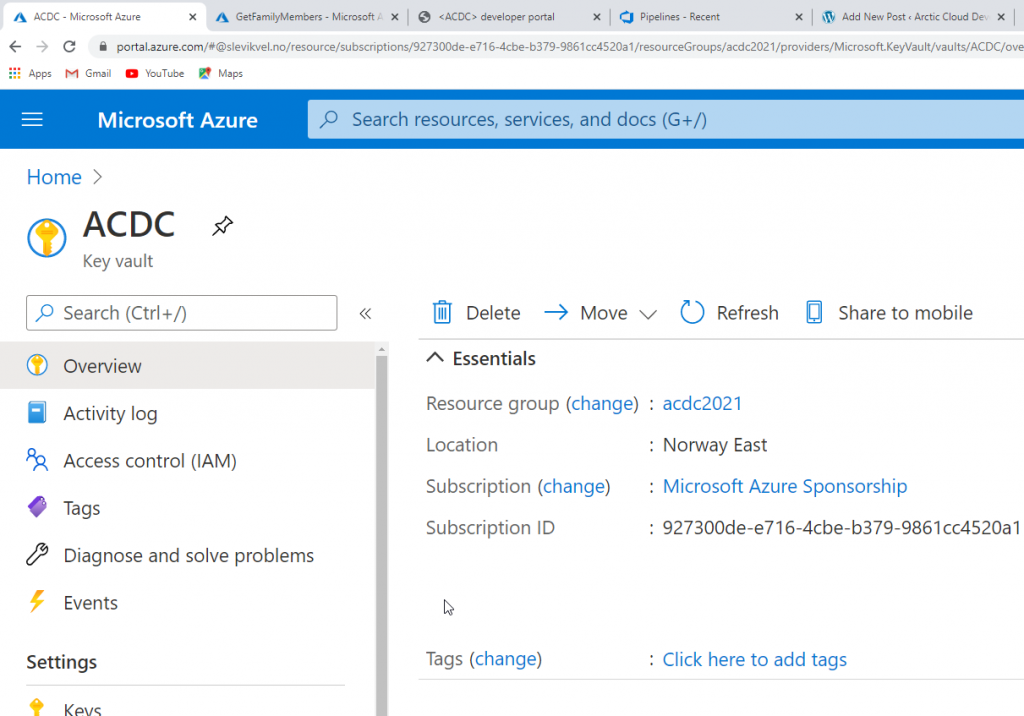Click the Norway East location text
Screen dimensions: 1024x716
tap(715, 445)
